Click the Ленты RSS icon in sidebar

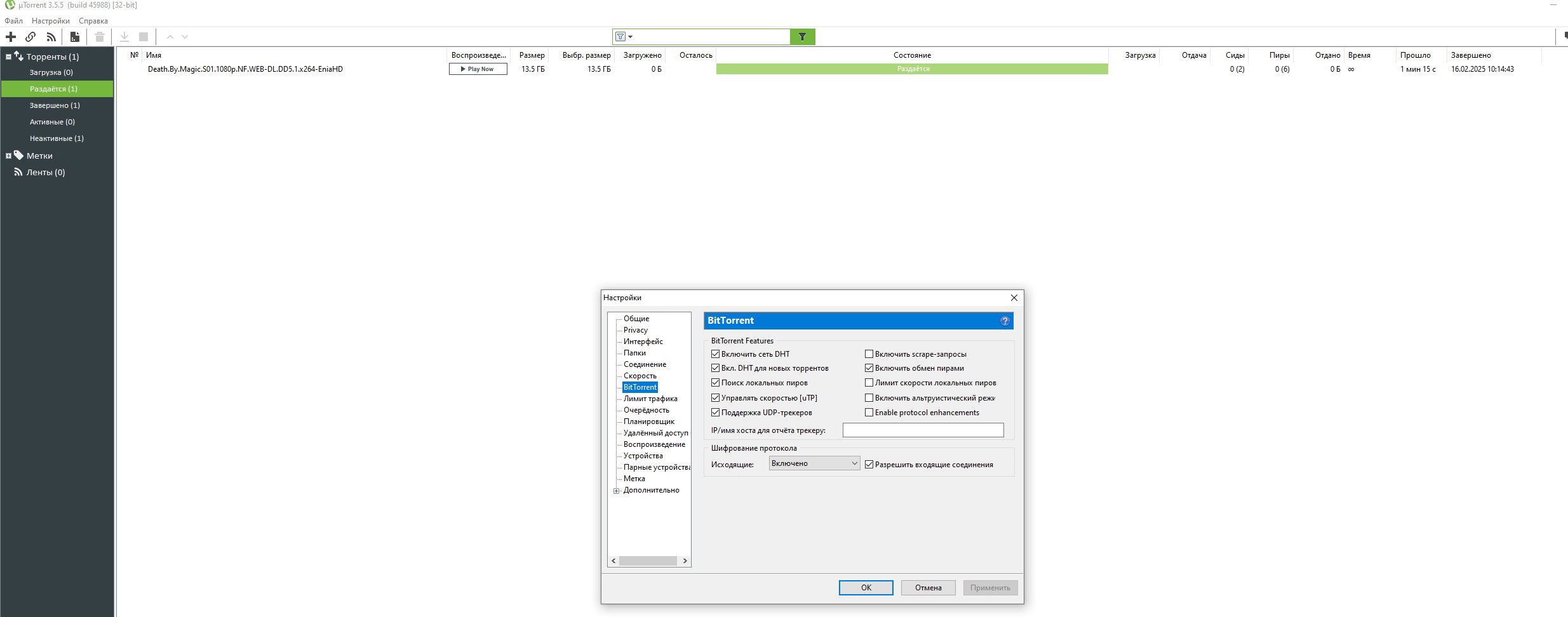[18, 172]
